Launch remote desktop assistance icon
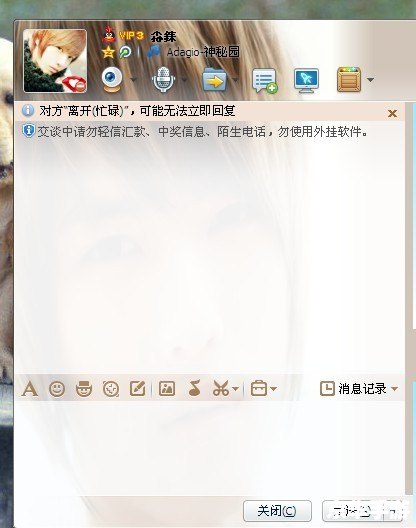The width and height of the screenshot is (416, 528). 306,80
